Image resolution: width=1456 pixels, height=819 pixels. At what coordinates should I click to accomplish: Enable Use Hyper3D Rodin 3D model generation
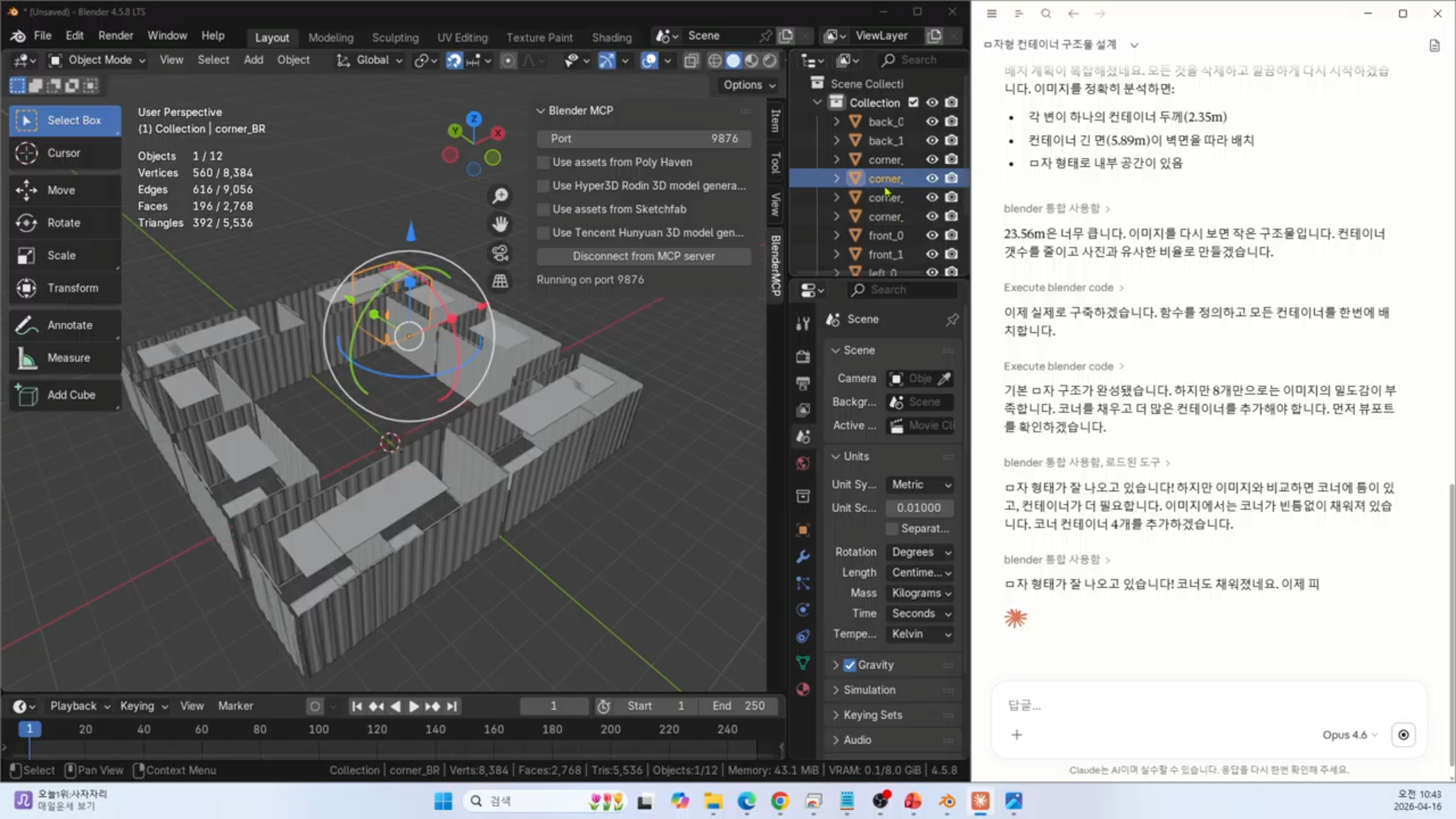pyautogui.click(x=543, y=186)
